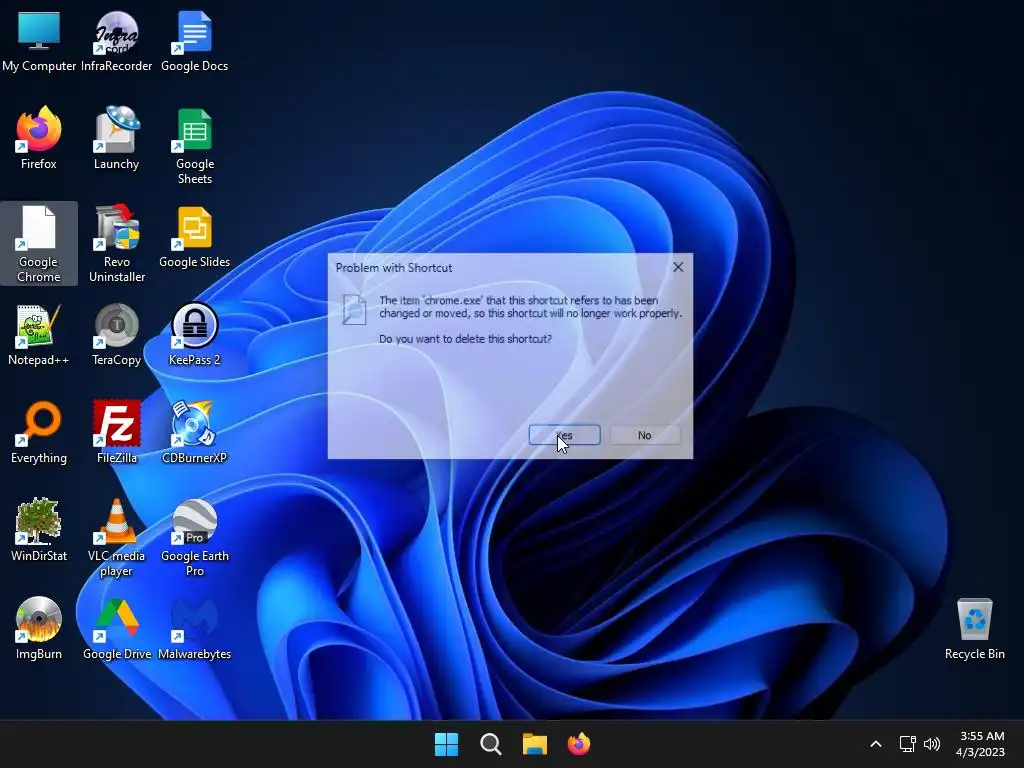Select the Revo Uninstaller desktop shortcut
1024x768 pixels.
(116, 243)
